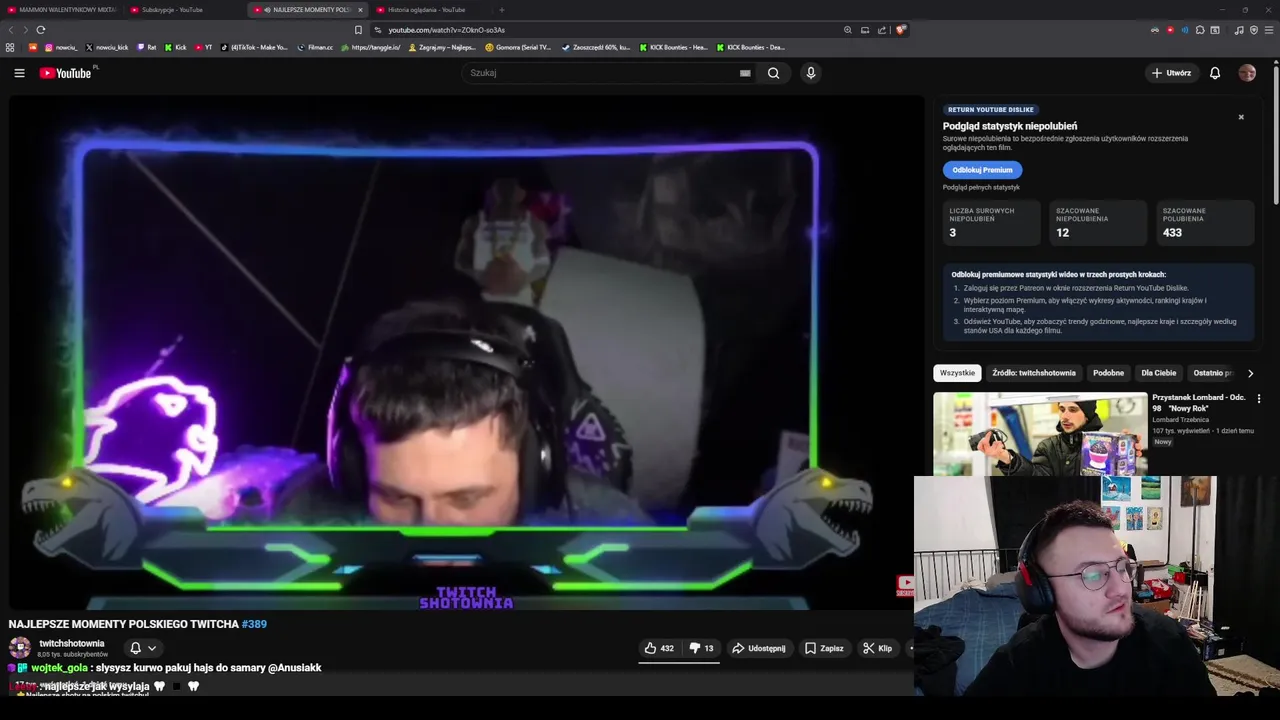Open the Gomorra (Serial TV... bookmark

[518, 47]
